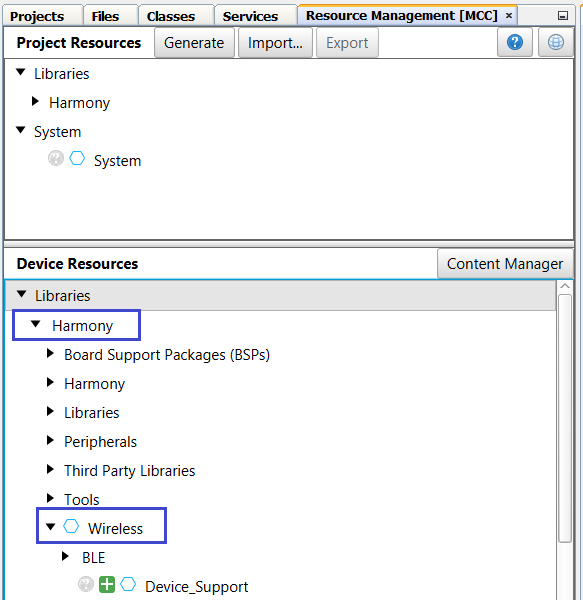Click the gray help icon next to System
583x600 pixels.
(x=56, y=158)
